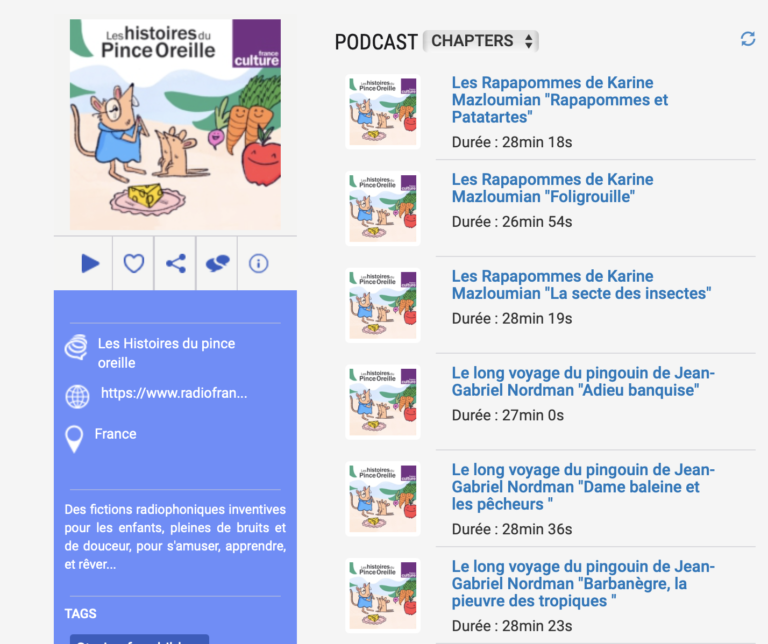The width and height of the screenshot is (768, 644).
Task: Click the globe website icon
Action: [77, 396]
